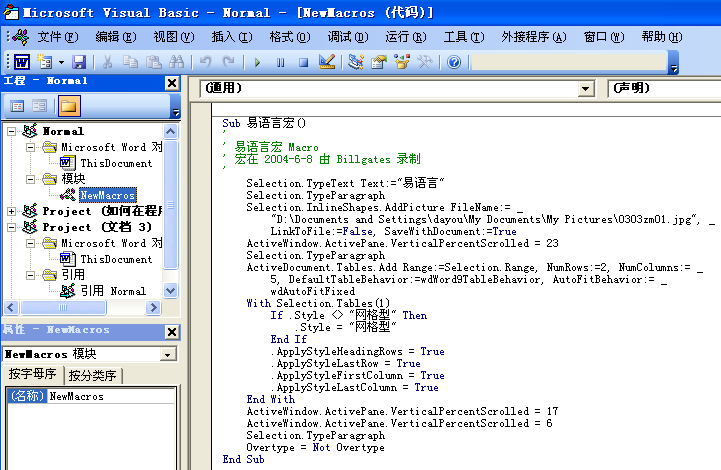Click the Copy toolbar icon
Image resolution: width=721 pixels, height=470 pixels.
[x=131, y=62]
